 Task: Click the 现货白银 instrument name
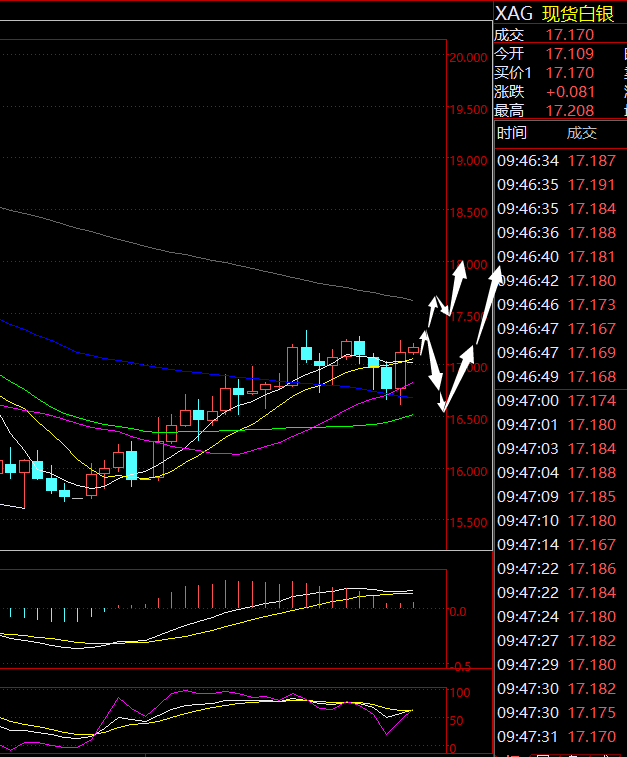pos(578,14)
